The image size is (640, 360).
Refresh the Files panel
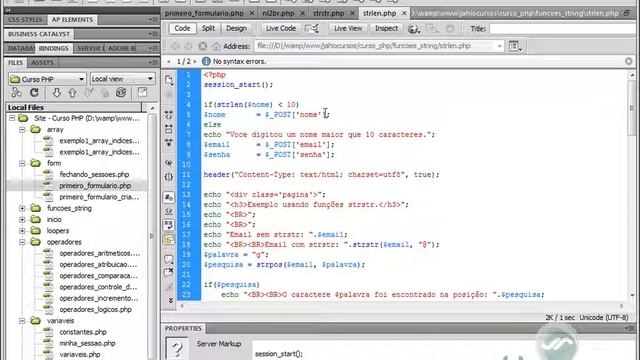(34, 93)
